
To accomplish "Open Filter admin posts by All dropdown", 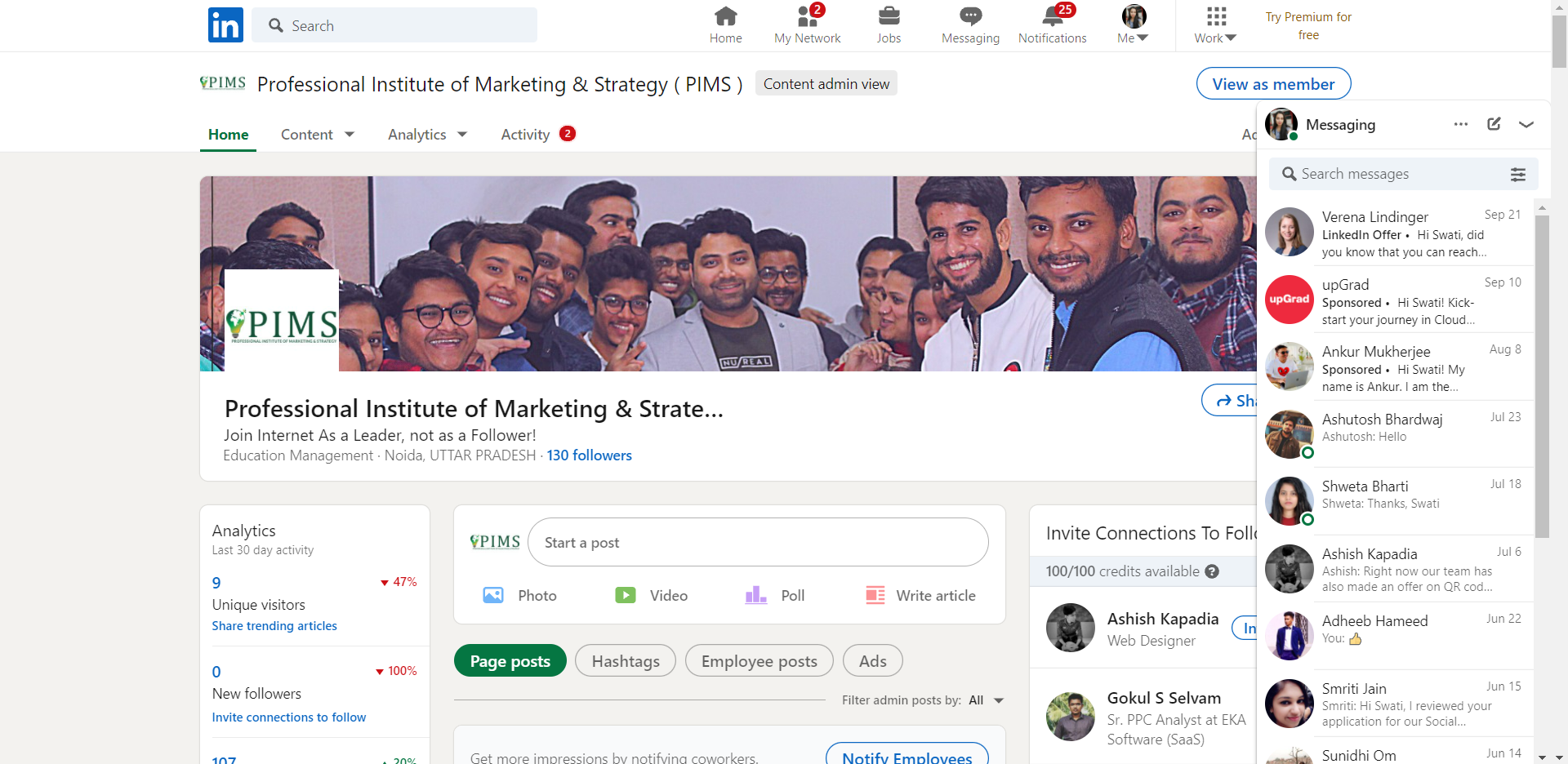I will click(987, 700).
